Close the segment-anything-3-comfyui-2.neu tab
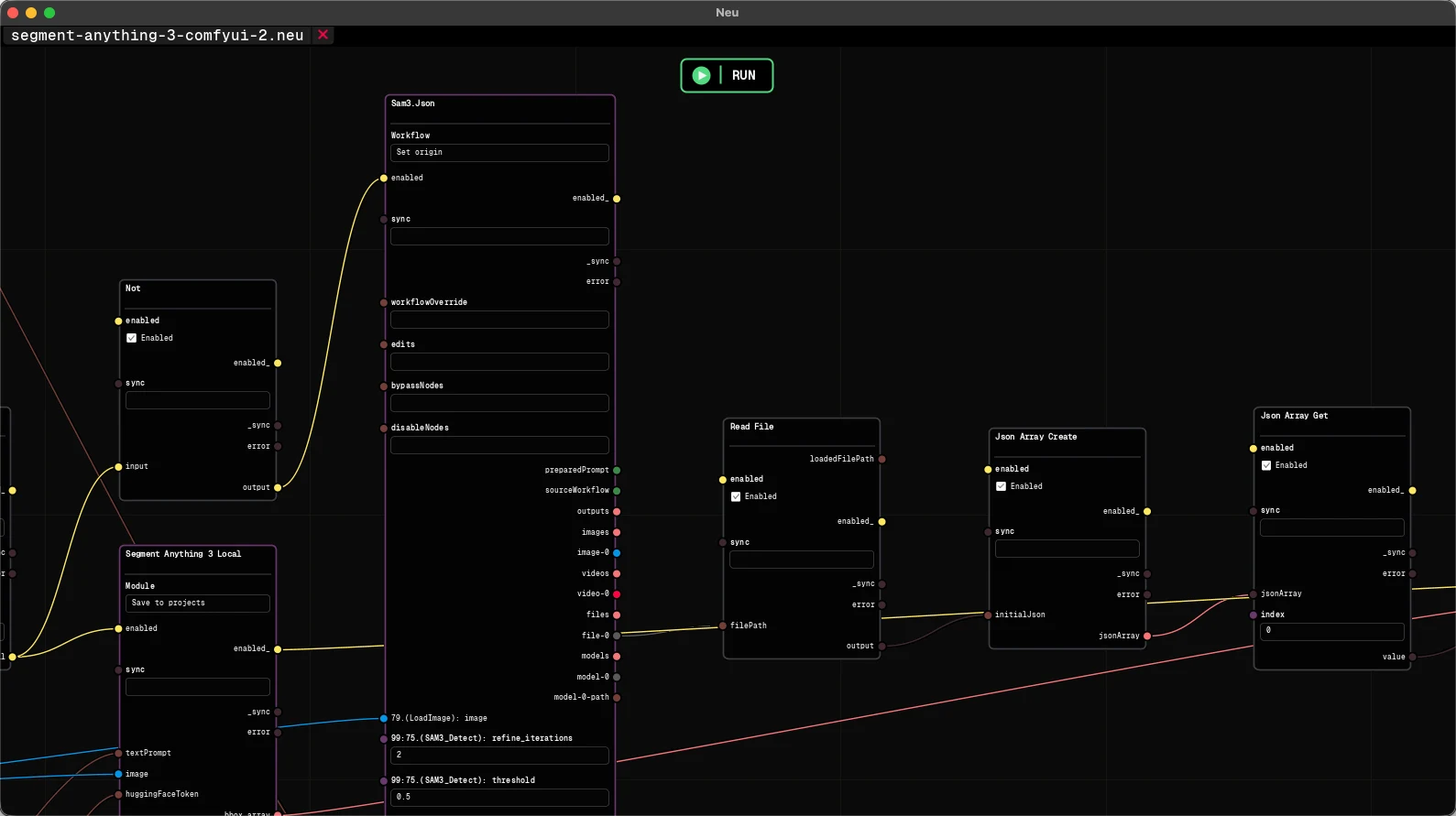This screenshot has width=1456, height=816. click(x=323, y=35)
